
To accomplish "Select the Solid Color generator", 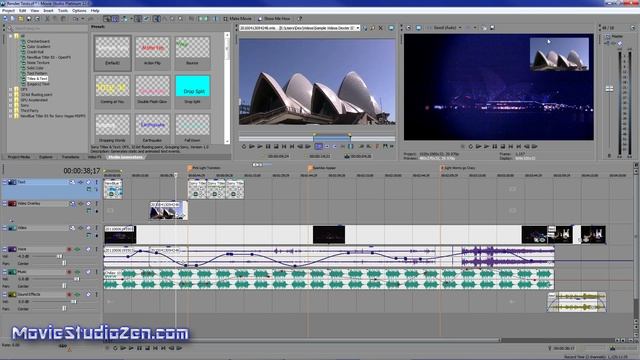I will coord(35,68).
